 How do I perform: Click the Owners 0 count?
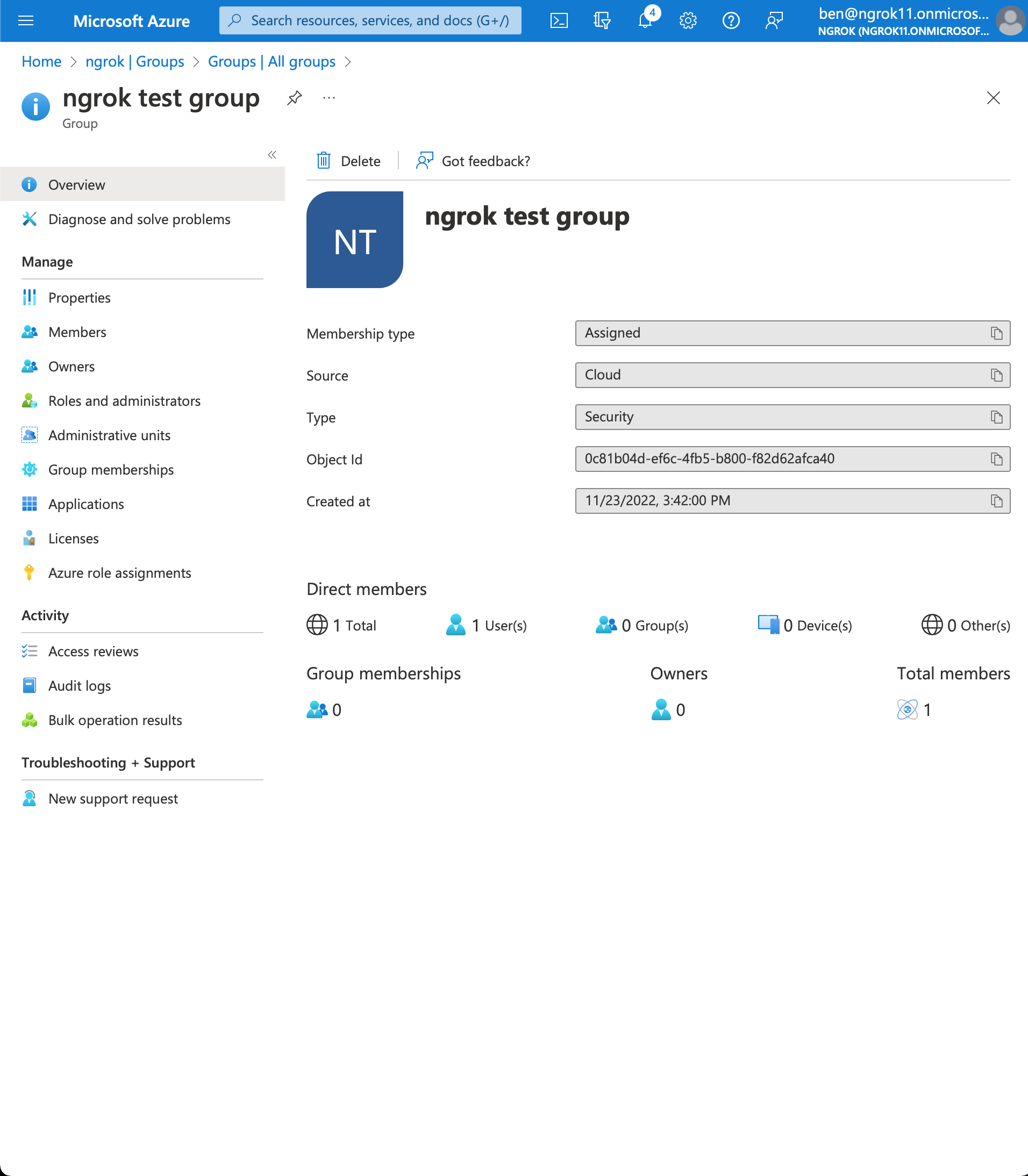tap(668, 709)
